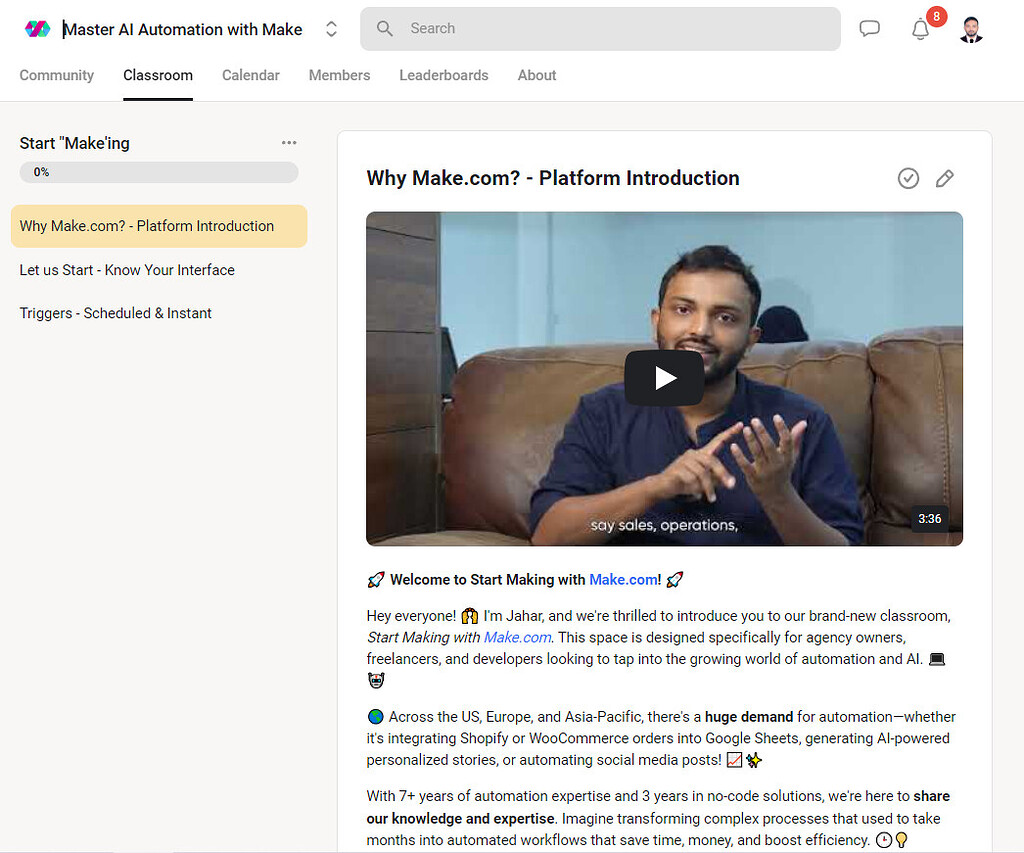Image resolution: width=1024 pixels, height=853 pixels.
Task: Open the chat messages icon
Action: point(870,29)
